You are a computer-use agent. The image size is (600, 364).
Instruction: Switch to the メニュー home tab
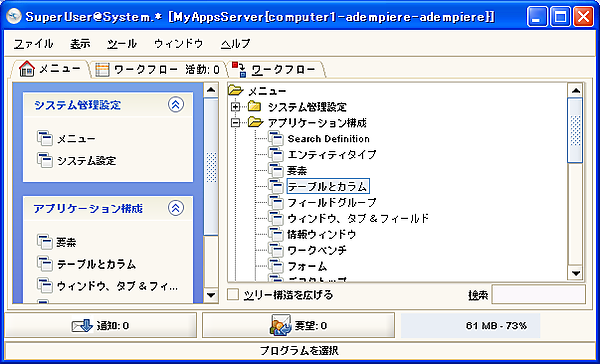coord(51,69)
